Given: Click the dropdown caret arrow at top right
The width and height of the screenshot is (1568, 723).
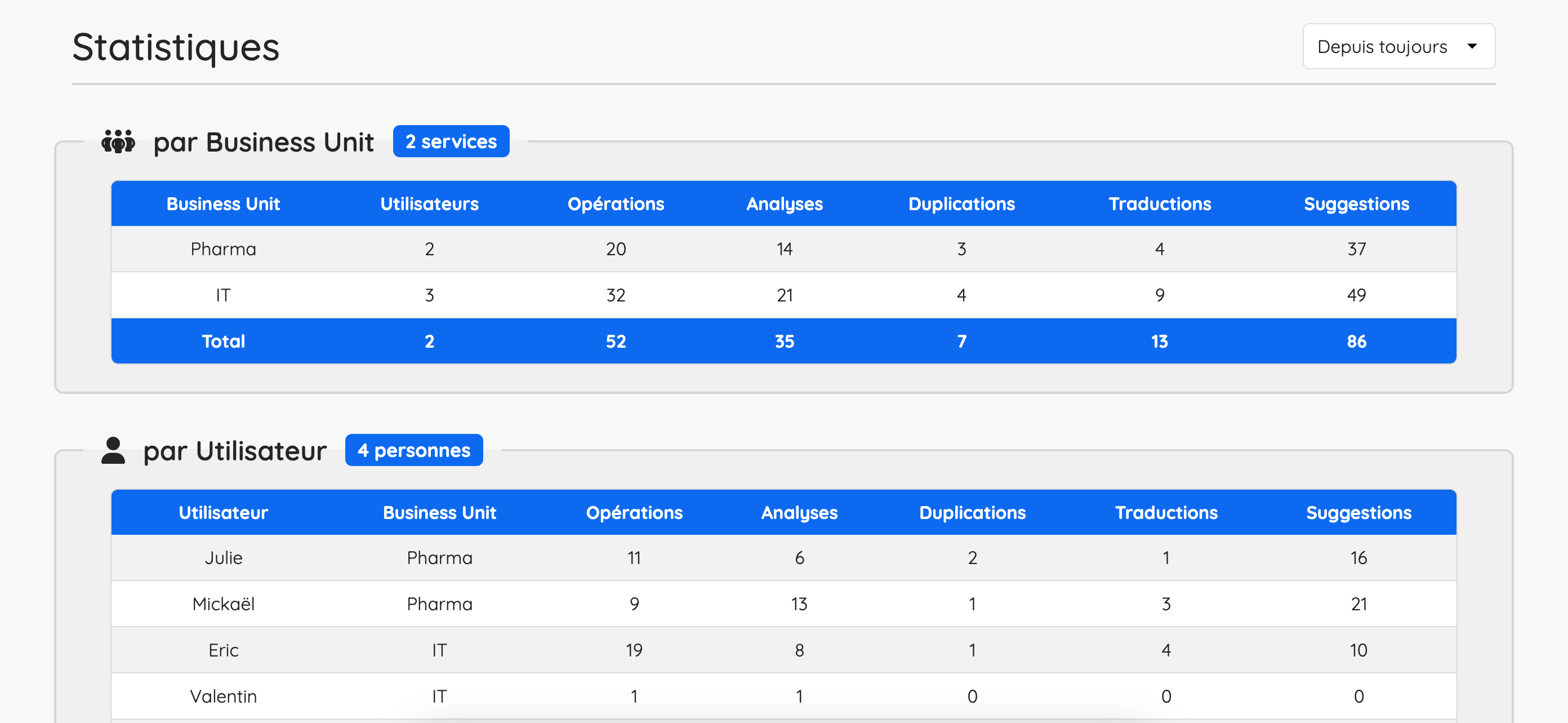Looking at the screenshot, I should pos(1472,47).
